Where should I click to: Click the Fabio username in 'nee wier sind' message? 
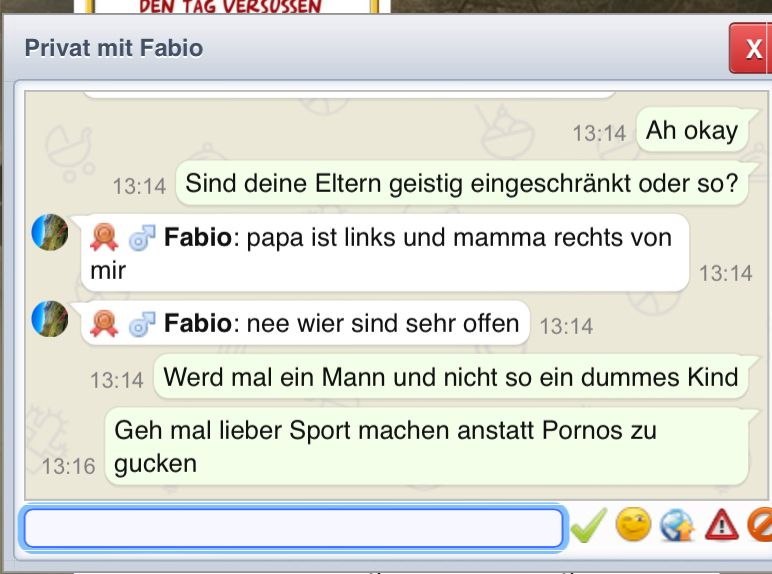coord(198,323)
